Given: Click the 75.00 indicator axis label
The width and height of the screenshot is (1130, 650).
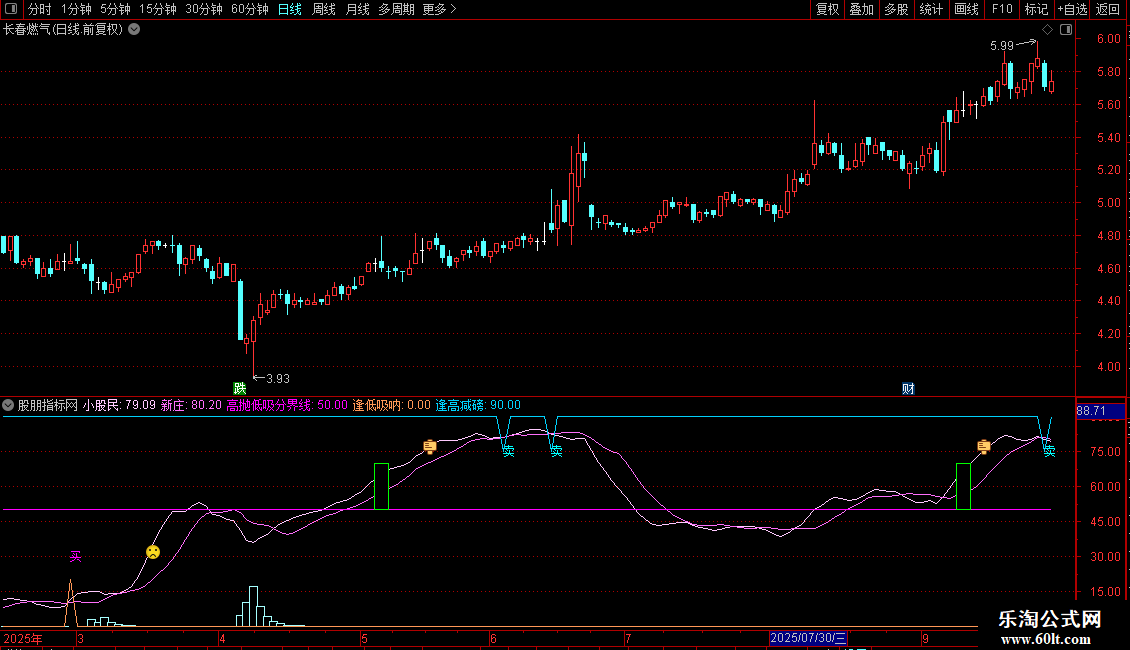Looking at the screenshot, I should [1105, 452].
